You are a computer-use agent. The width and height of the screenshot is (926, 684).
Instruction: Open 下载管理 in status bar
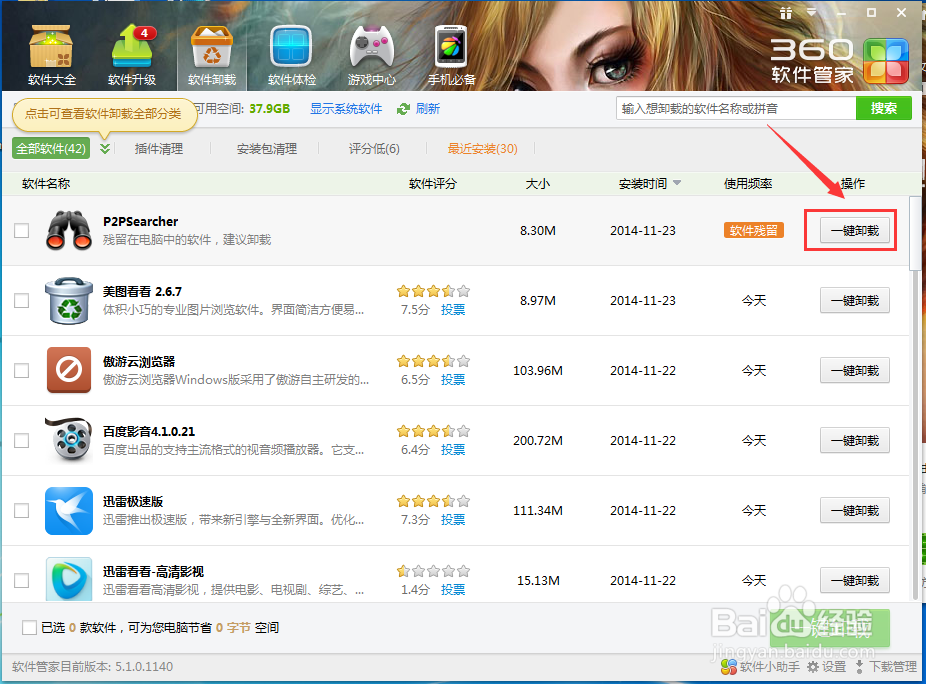tap(886, 667)
